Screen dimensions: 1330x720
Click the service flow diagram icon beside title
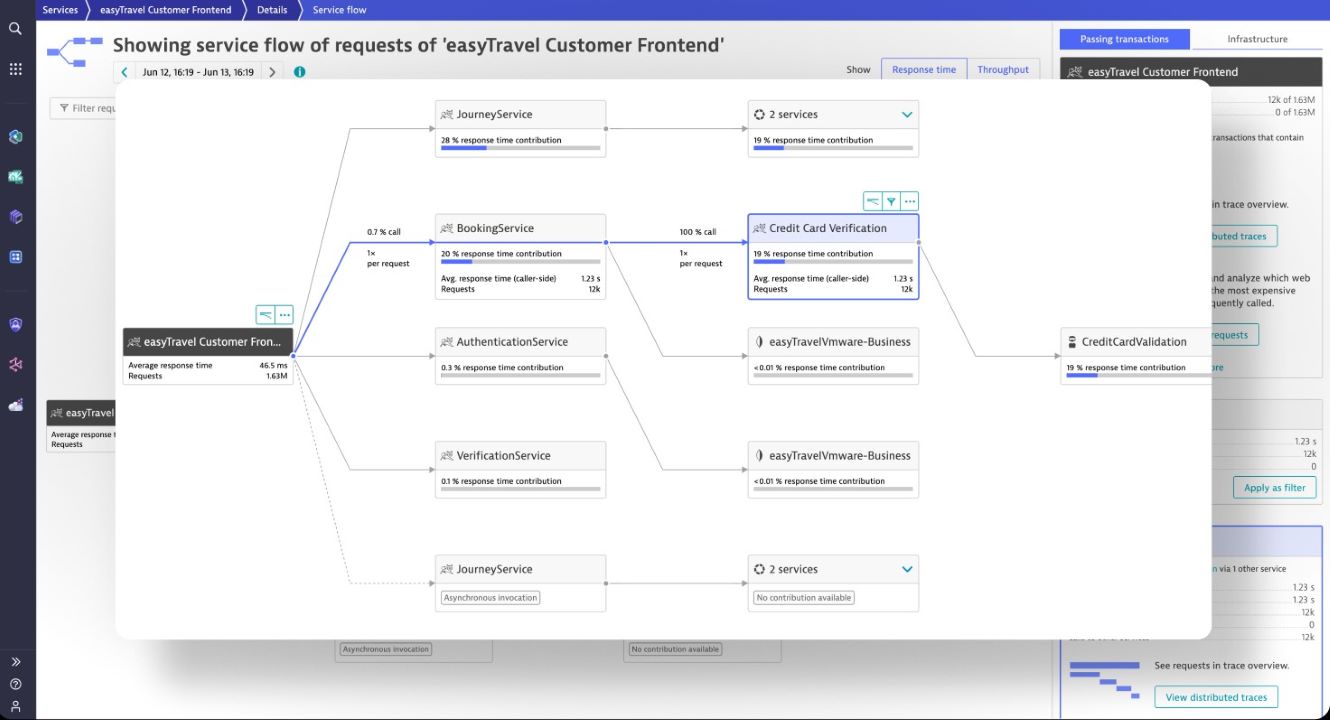coord(75,51)
